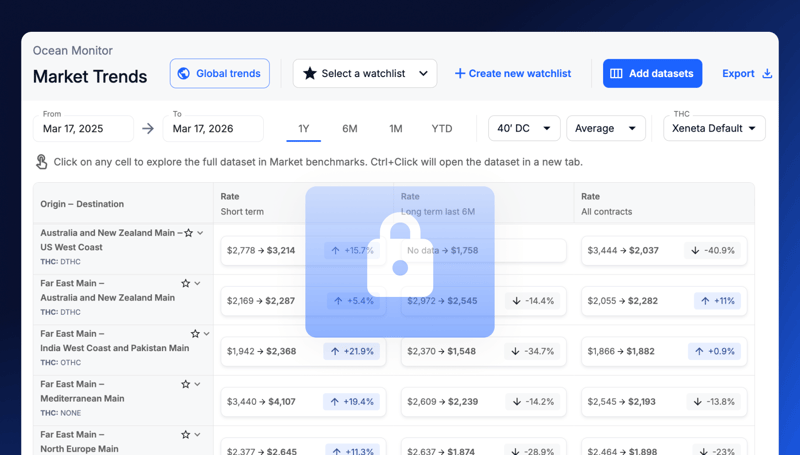Screen dimensions: 800x455
Task: Click the Add datasets button
Action: (x=653, y=73)
